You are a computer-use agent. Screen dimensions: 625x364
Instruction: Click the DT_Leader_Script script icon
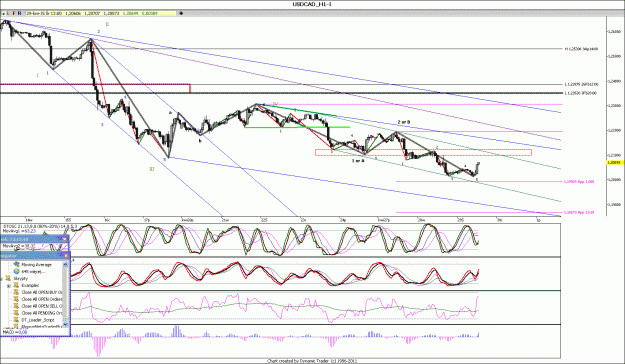[16, 320]
